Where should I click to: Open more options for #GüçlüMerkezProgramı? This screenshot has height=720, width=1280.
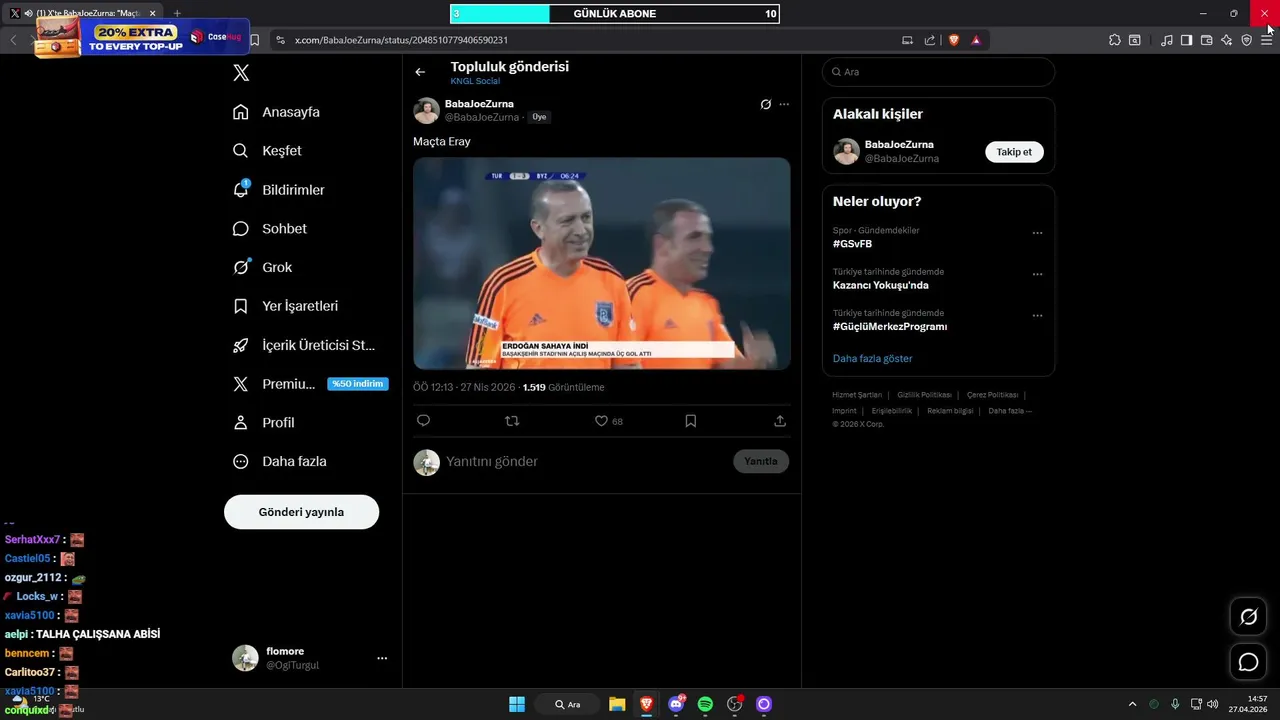point(1037,315)
